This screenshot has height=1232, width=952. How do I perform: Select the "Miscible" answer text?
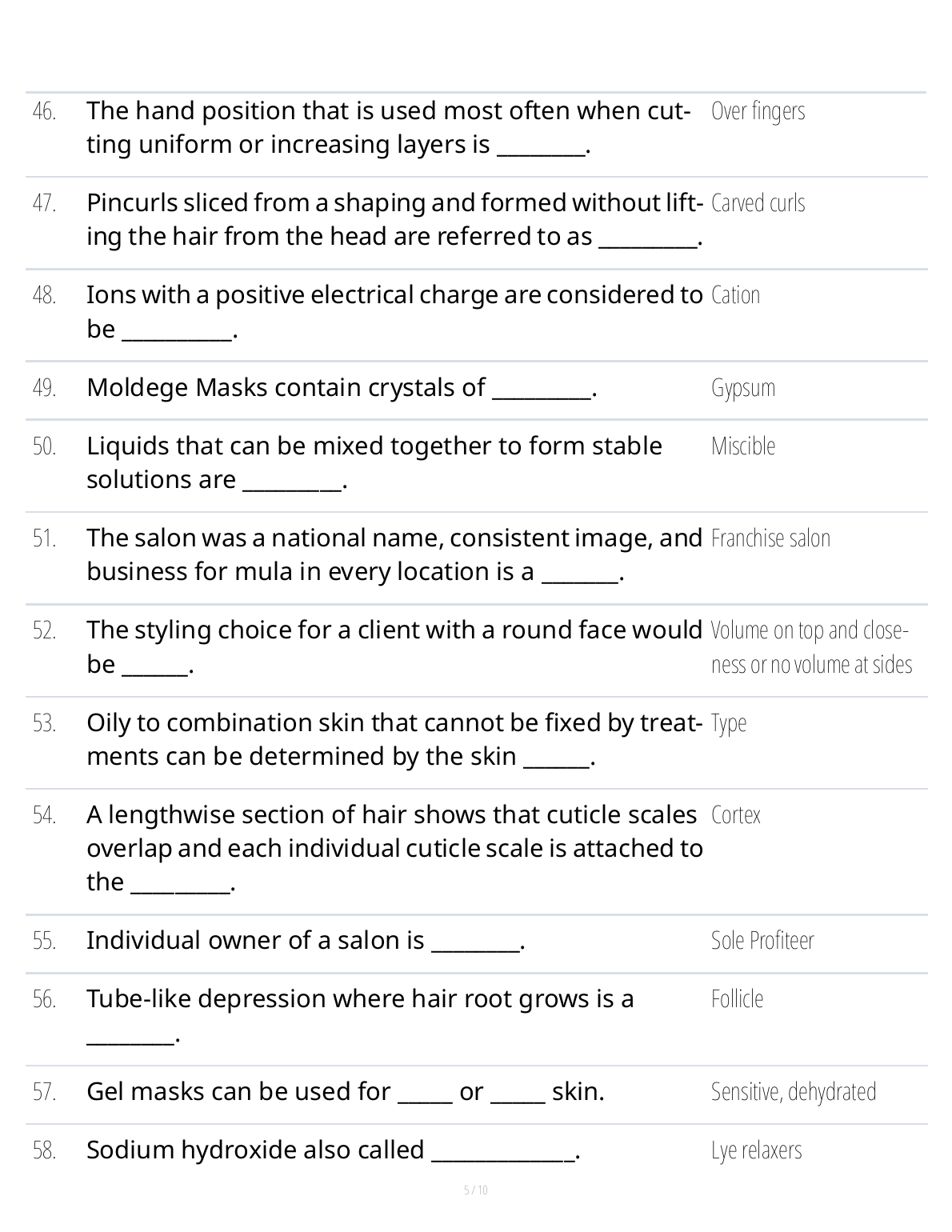tap(743, 446)
